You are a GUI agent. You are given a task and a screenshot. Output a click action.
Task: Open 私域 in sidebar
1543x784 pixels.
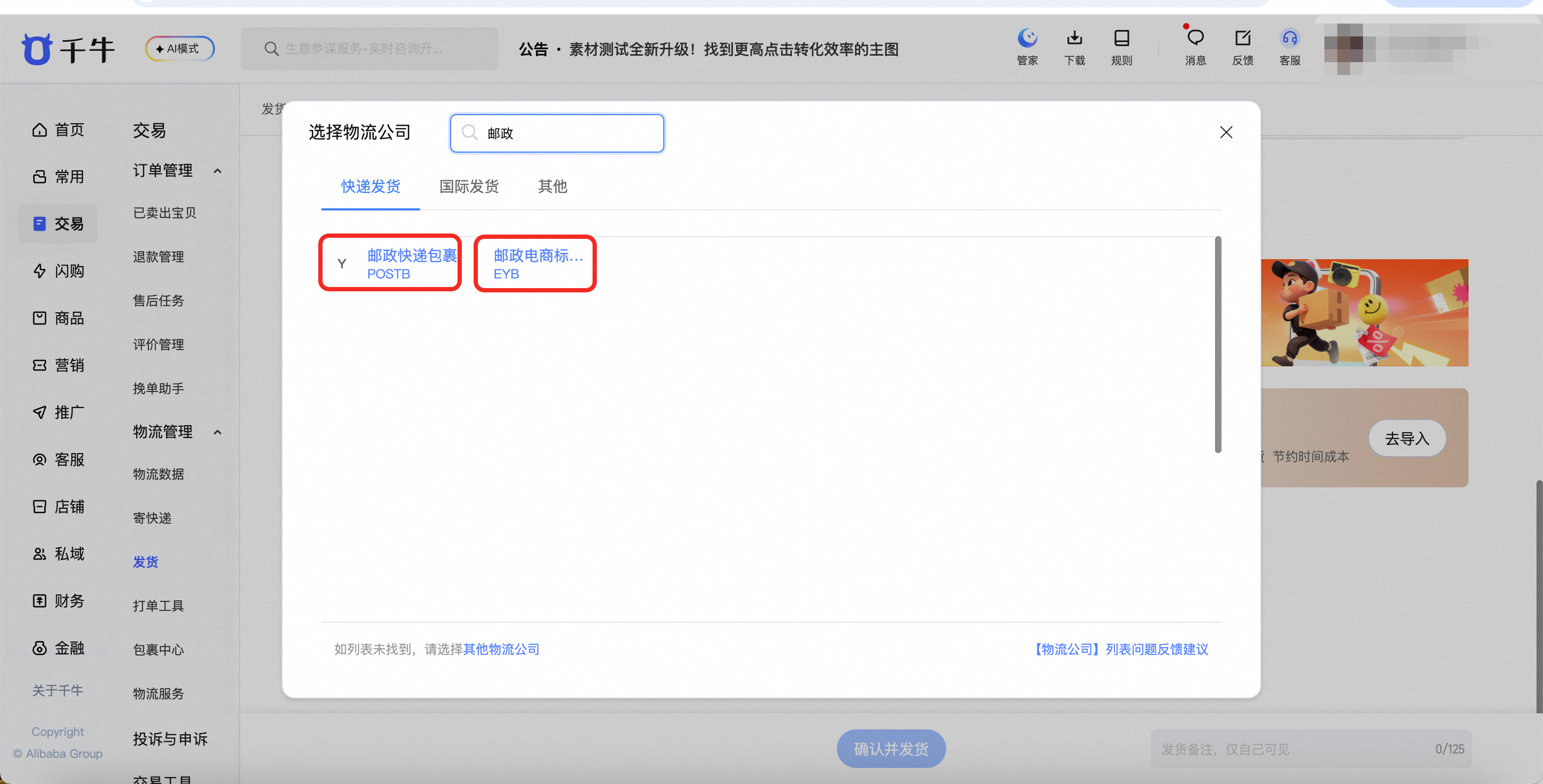[x=58, y=553]
